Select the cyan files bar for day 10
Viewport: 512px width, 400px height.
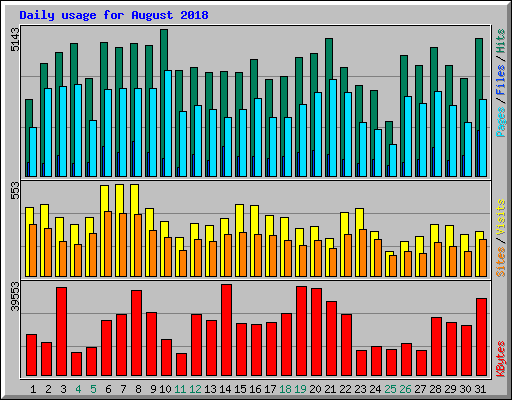tap(168, 123)
